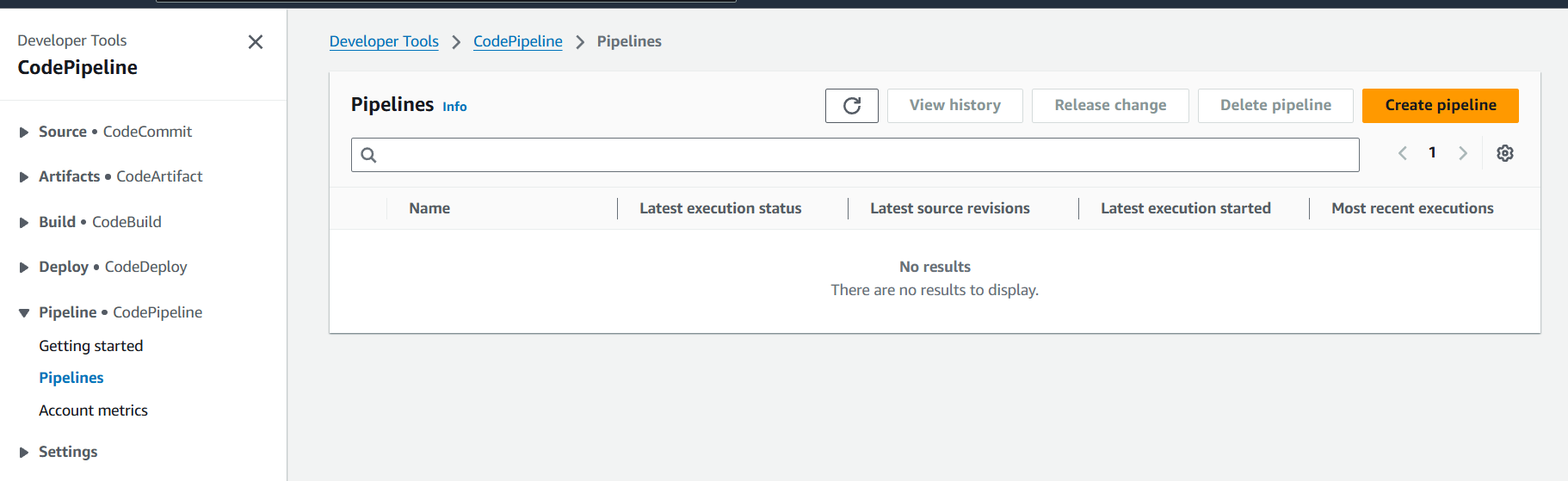Viewport: 1568px width, 481px height.
Task: Click Most recent executions column header
Action: coord(1412,208)
